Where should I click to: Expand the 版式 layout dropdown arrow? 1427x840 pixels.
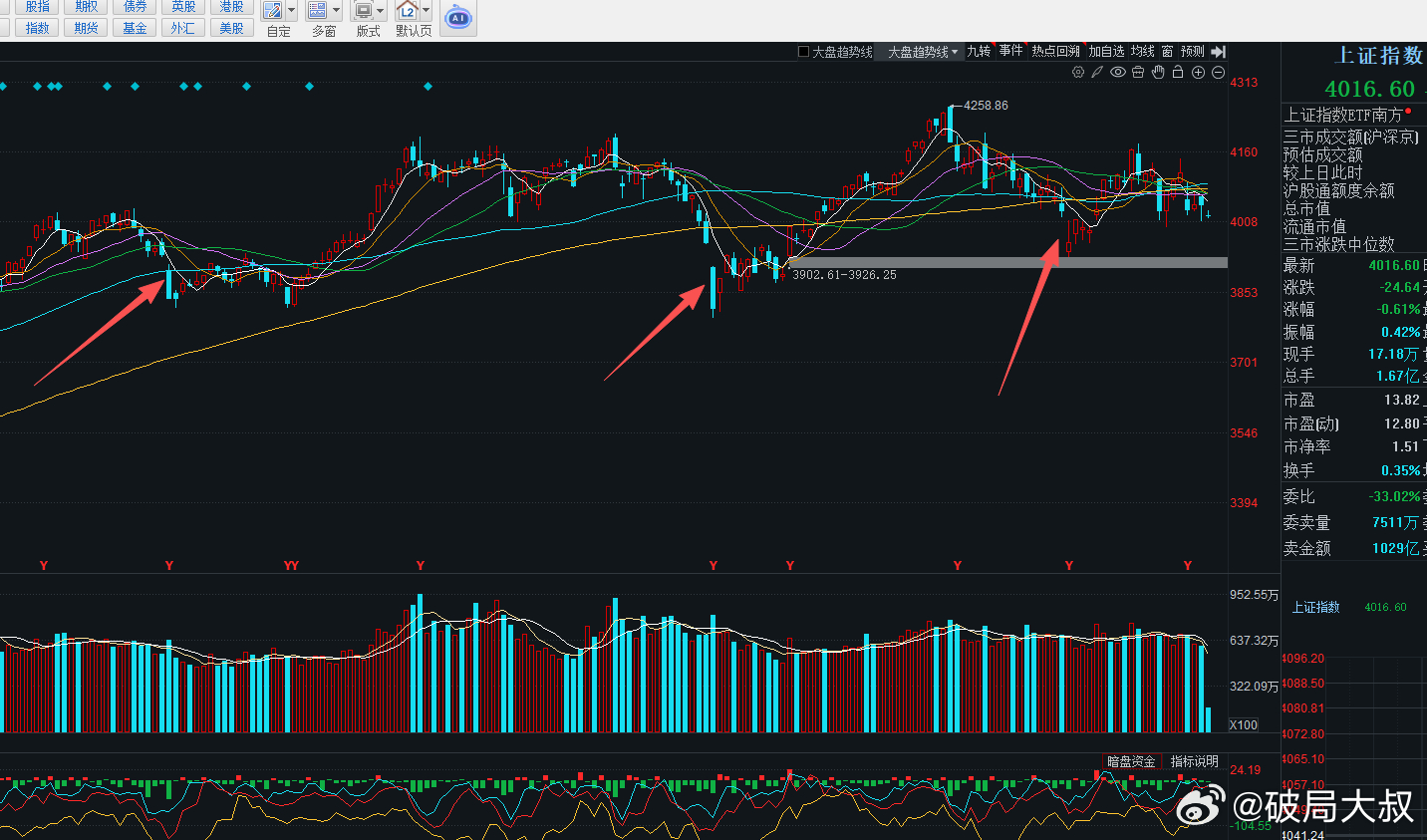tap(381, 11)
